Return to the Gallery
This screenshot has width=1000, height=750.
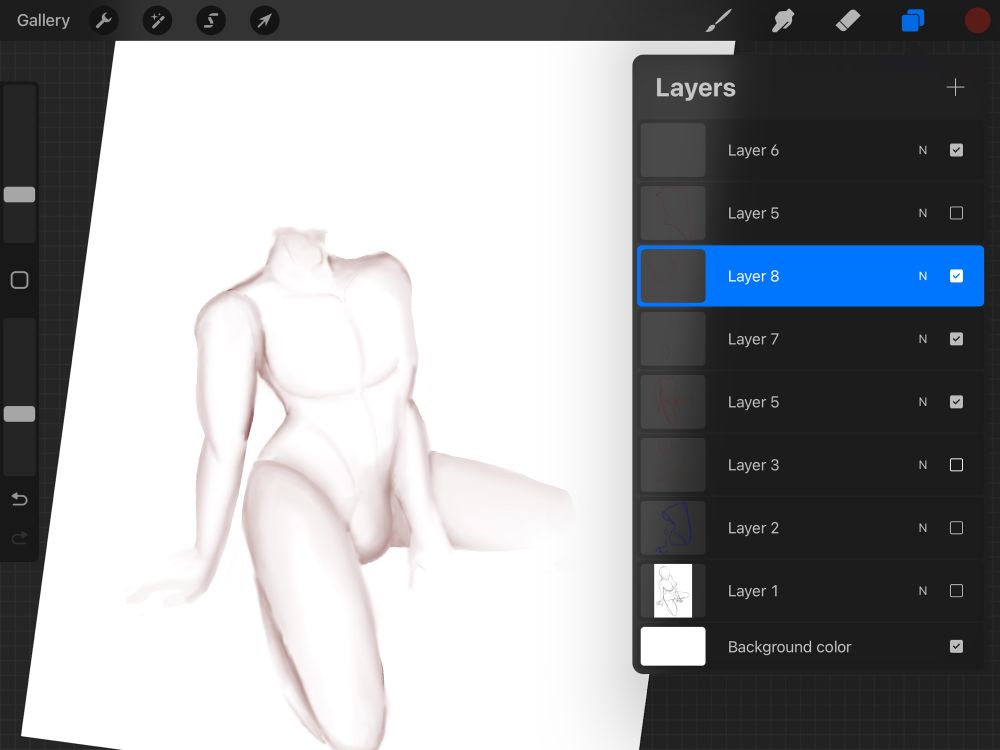[x=42, y=20]
